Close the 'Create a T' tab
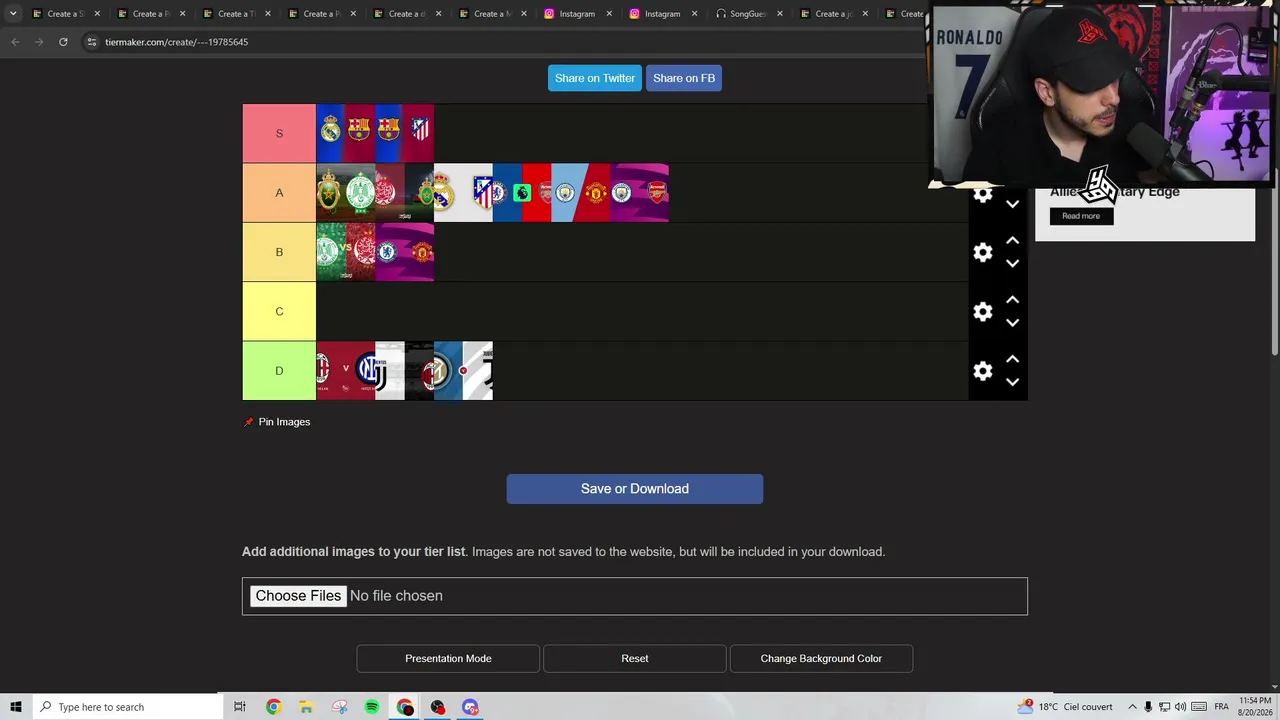Screen dimensions: 1280x720 [x=268, y=14]
